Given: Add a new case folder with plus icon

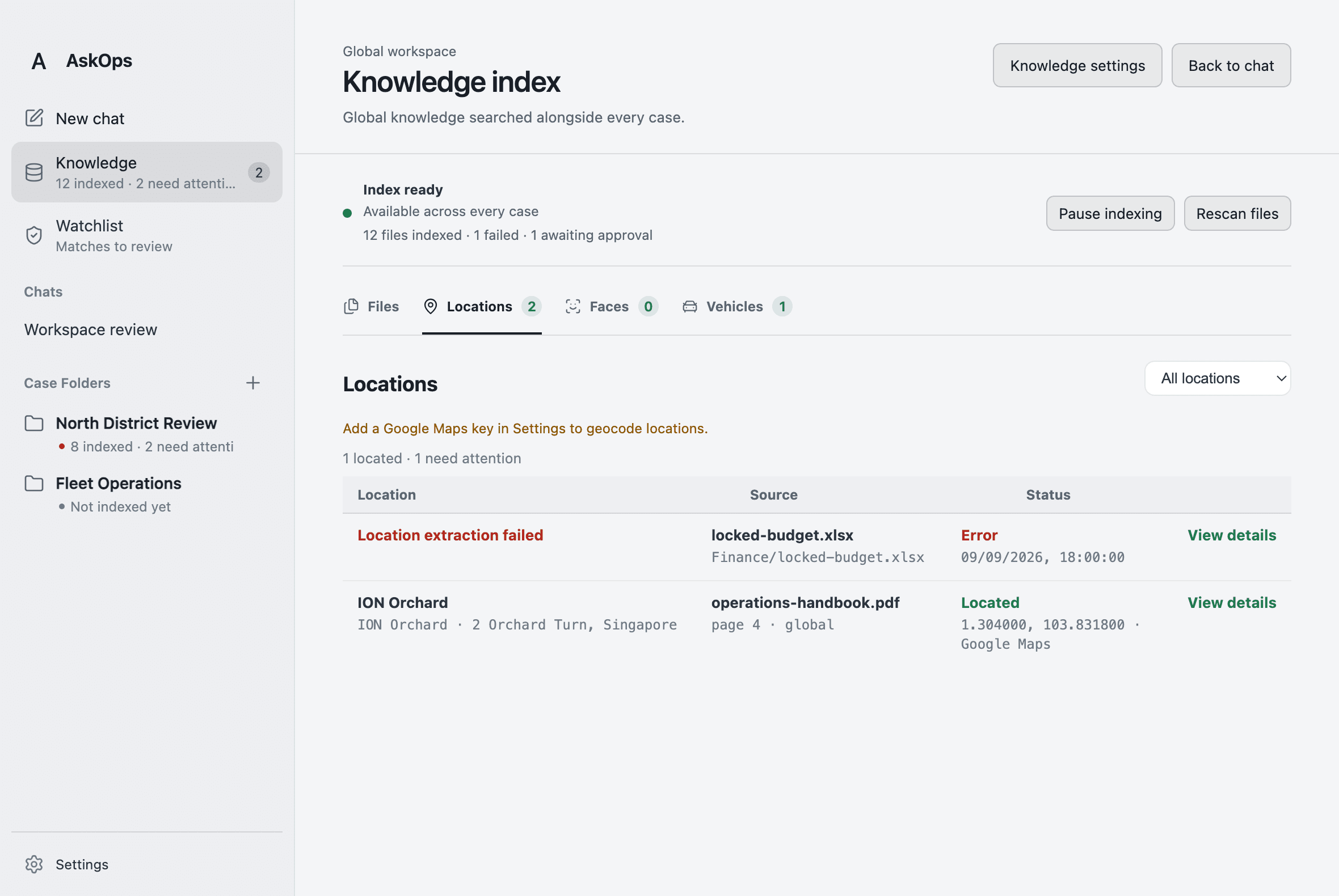Looking at the screenshot, I should click(252, 383).
